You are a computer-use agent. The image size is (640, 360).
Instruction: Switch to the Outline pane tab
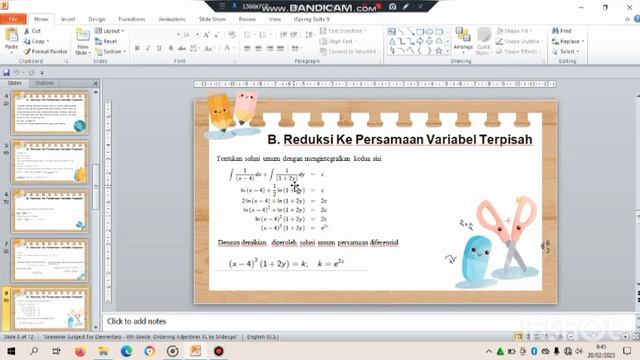[x=44, y=83]
